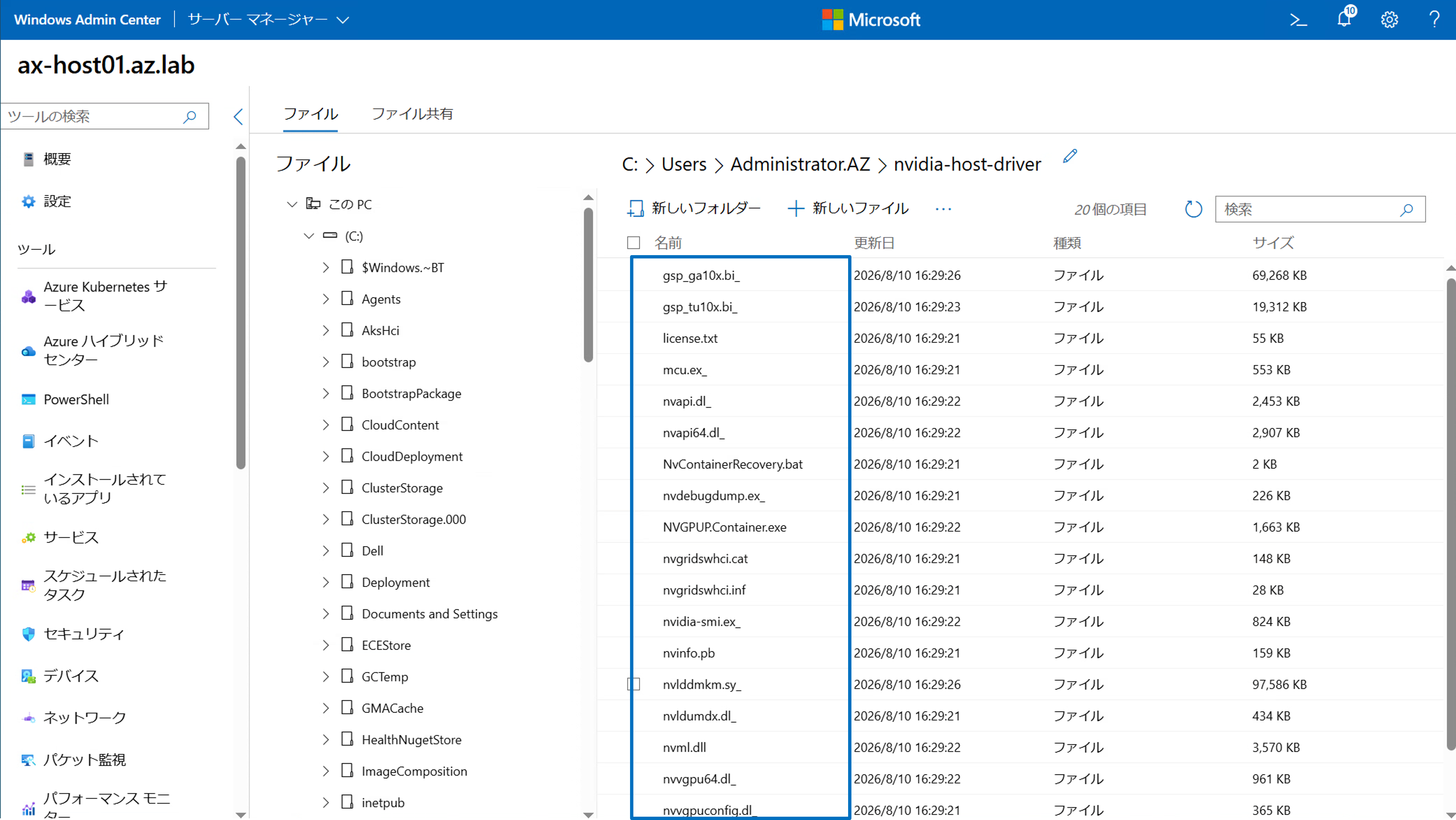Select the file NvContainerRecovery.bat

click(x=733, y=465)
